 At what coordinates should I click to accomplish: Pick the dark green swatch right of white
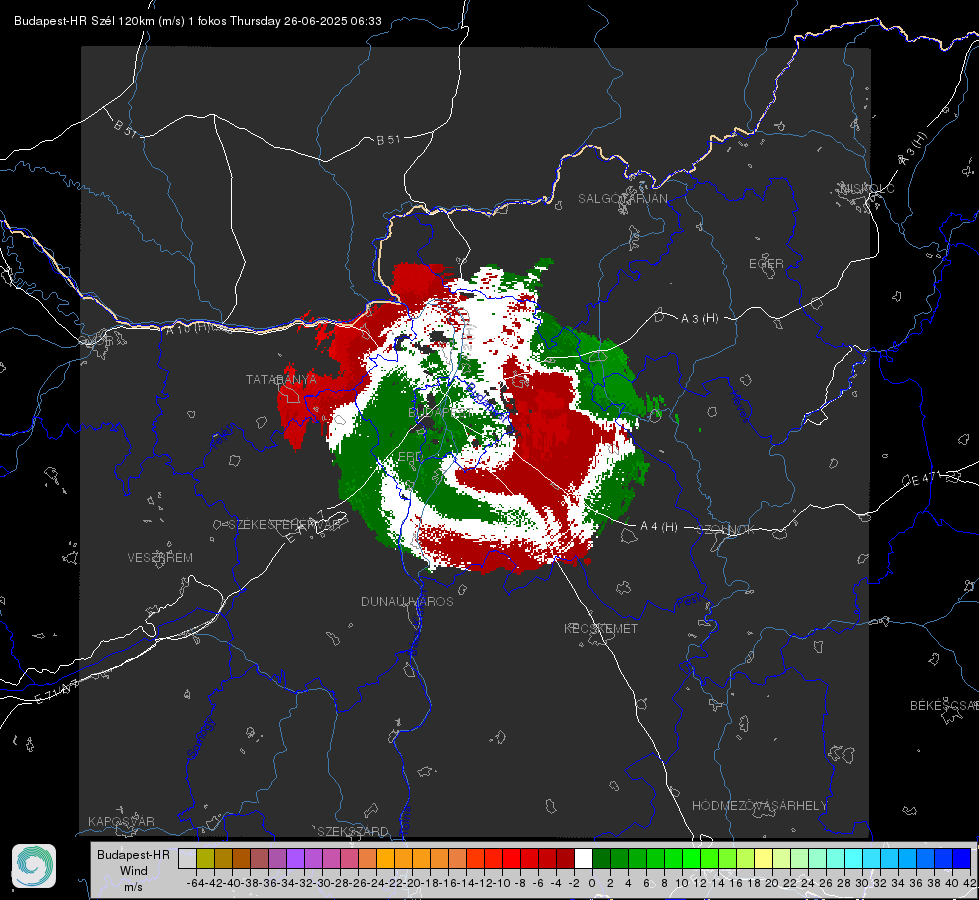pyautogui.click(x=601, y=858)
